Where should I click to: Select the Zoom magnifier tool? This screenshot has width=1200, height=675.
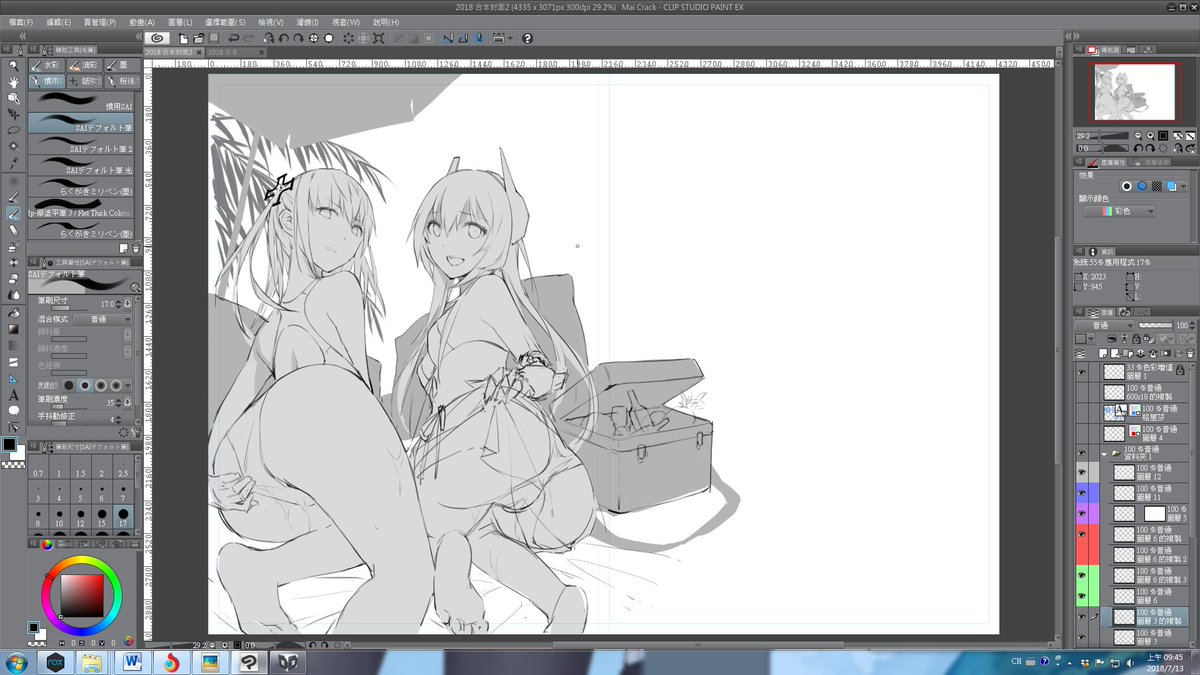coord(13,65)
